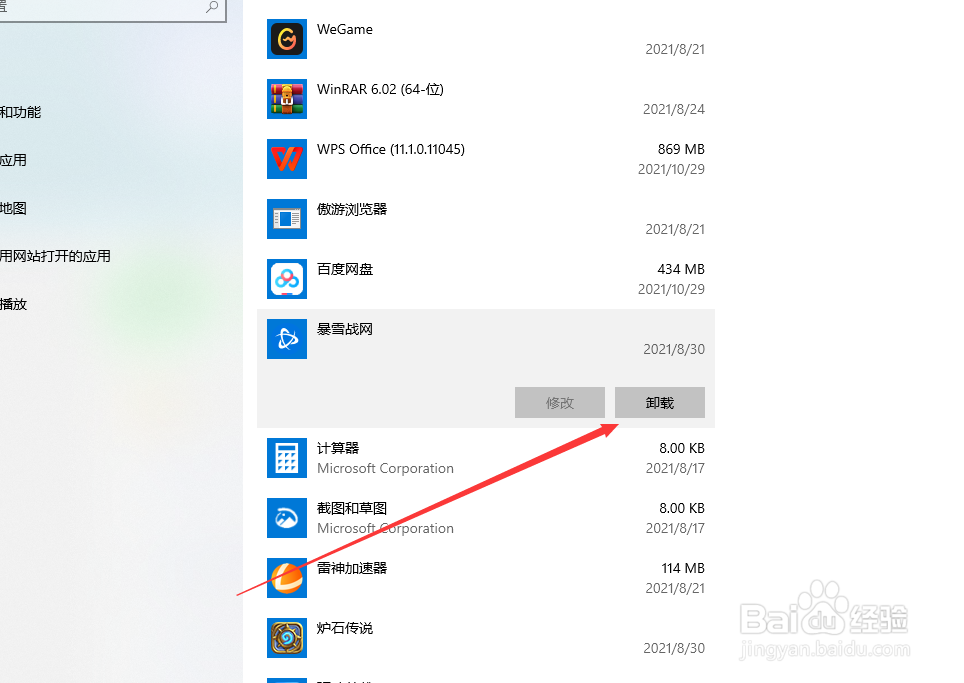The width and height of the screenshot is (964, 683).
Task: Click the 869 MB size of WPS Office
Action: [681, 149]
